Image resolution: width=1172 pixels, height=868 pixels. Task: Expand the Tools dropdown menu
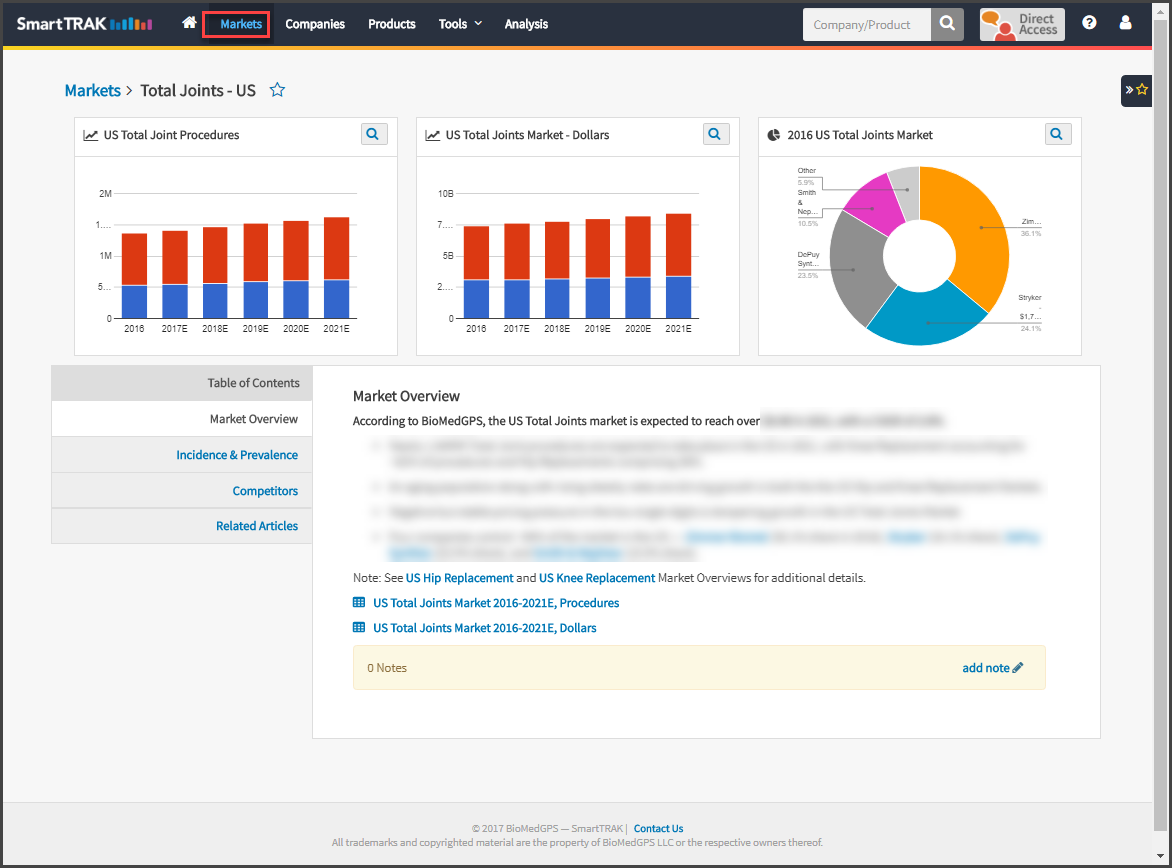click(460, 24)
